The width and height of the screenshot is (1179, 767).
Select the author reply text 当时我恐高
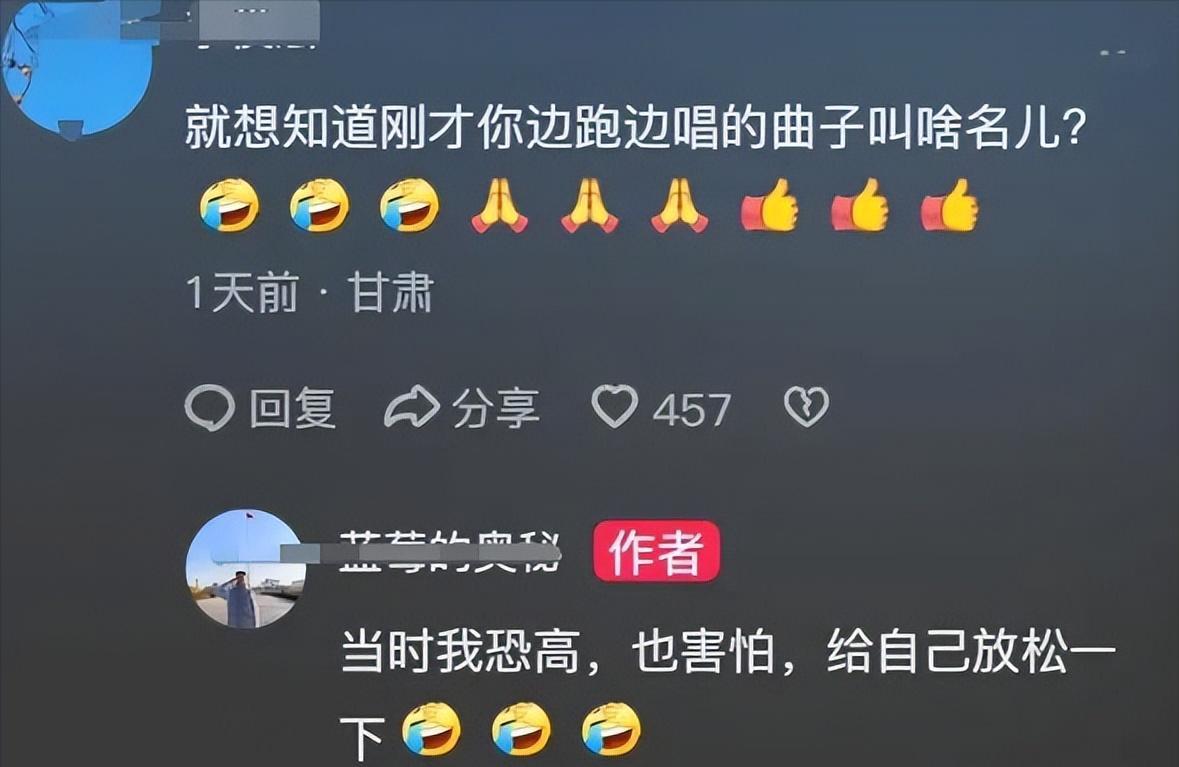pyautogui.click(x=460, y=651)
